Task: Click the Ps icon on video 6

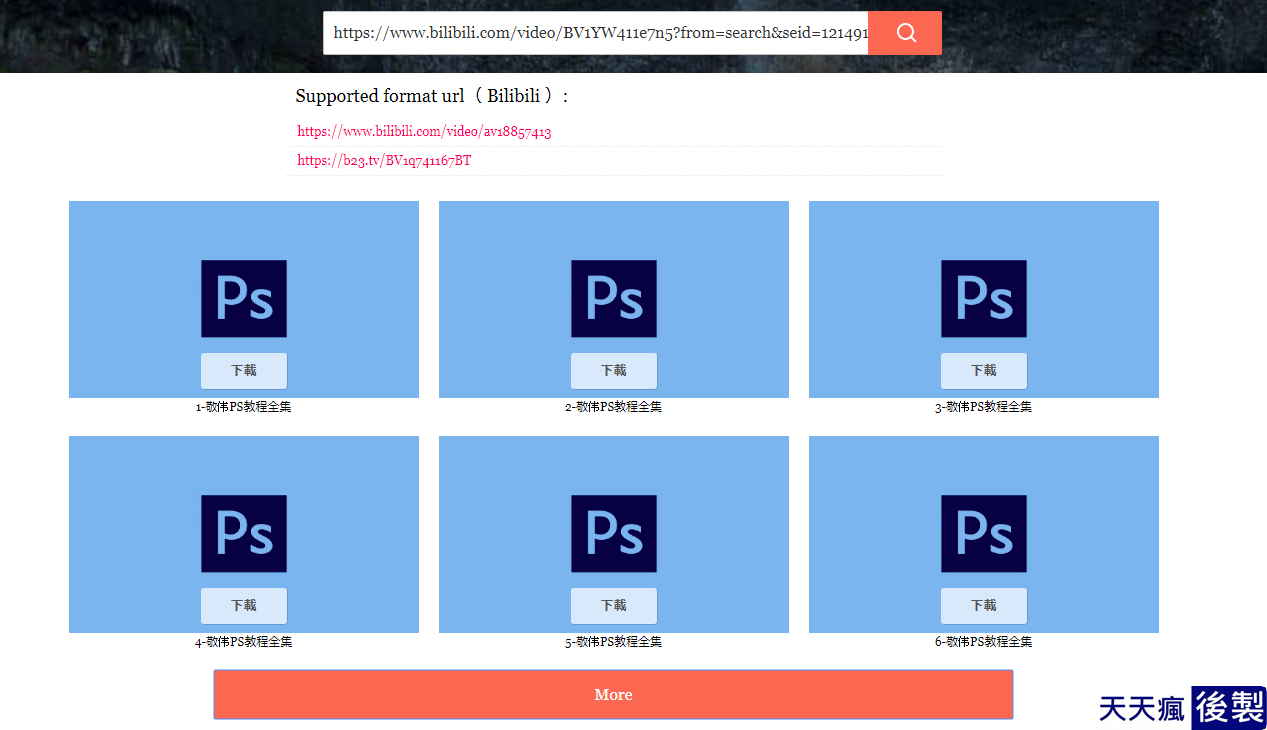Action: coord(984,533)
